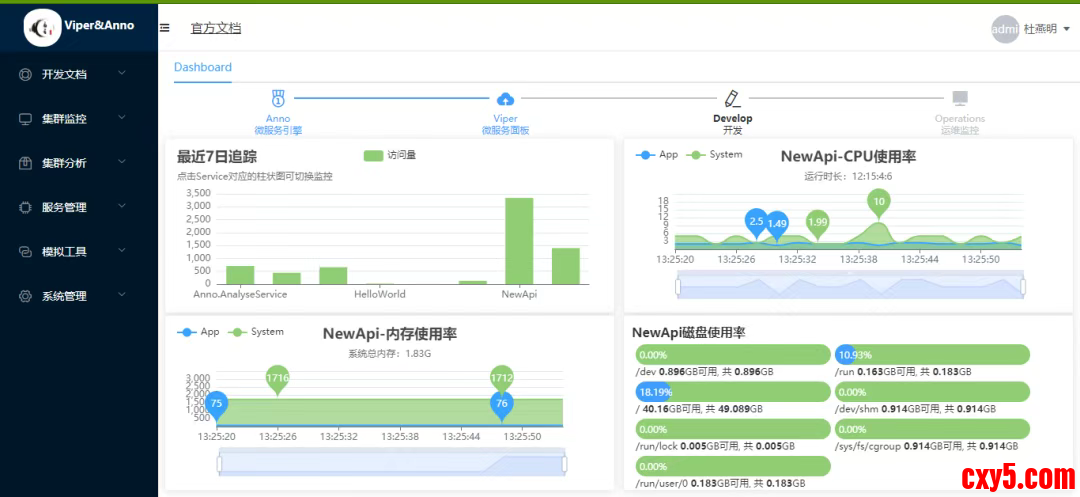The height and width of the screenshot is (497, 1080).
Task: Click the 系统管理 gear icon
Action: coord(26,296)
